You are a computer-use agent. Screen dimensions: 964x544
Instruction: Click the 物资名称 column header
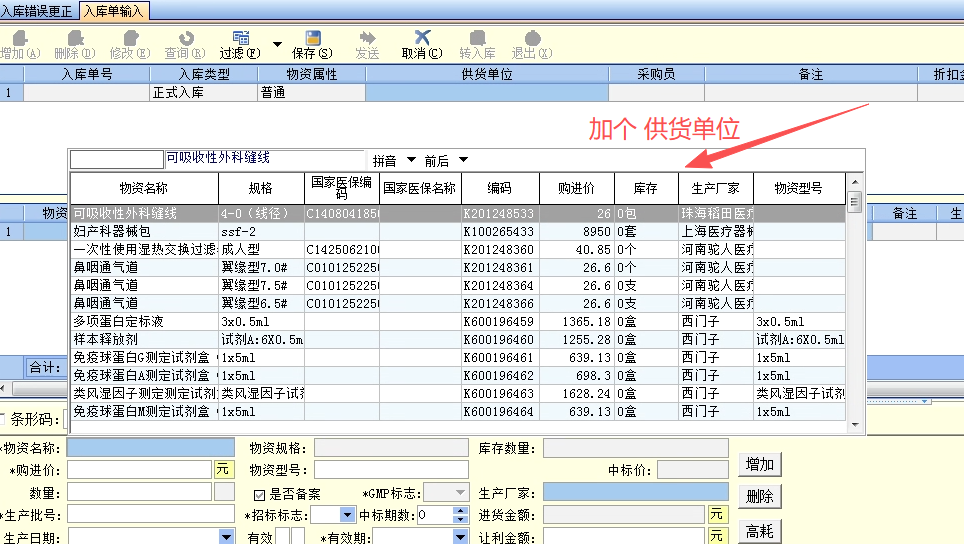click(x=144, y=188)
